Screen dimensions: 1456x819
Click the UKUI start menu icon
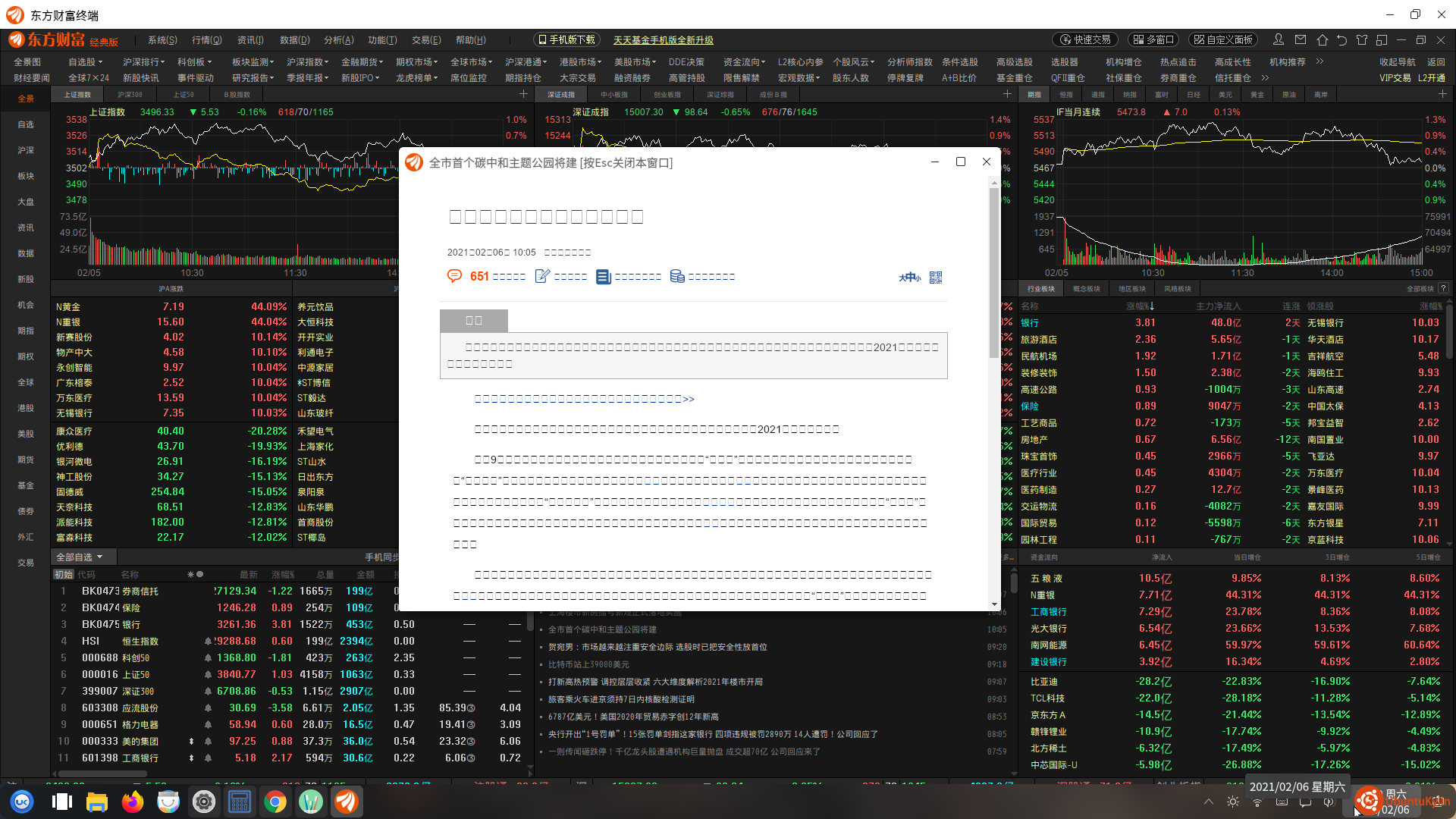(22, 802)
